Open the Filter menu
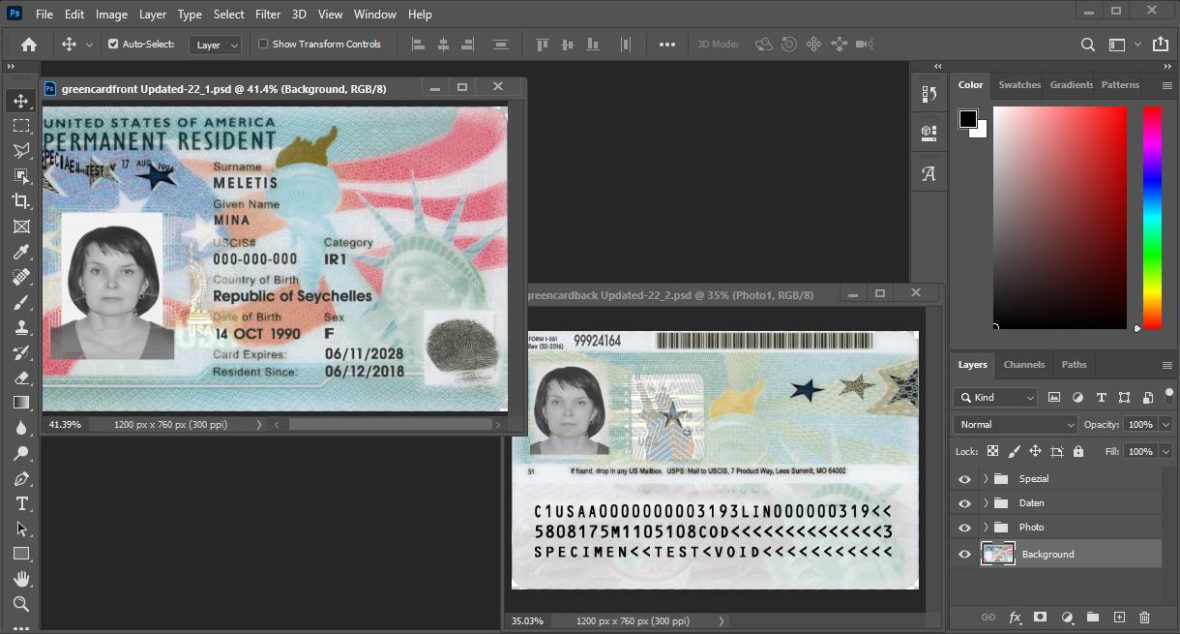Viewport: 1180px width, 634px height. point(267,14)
